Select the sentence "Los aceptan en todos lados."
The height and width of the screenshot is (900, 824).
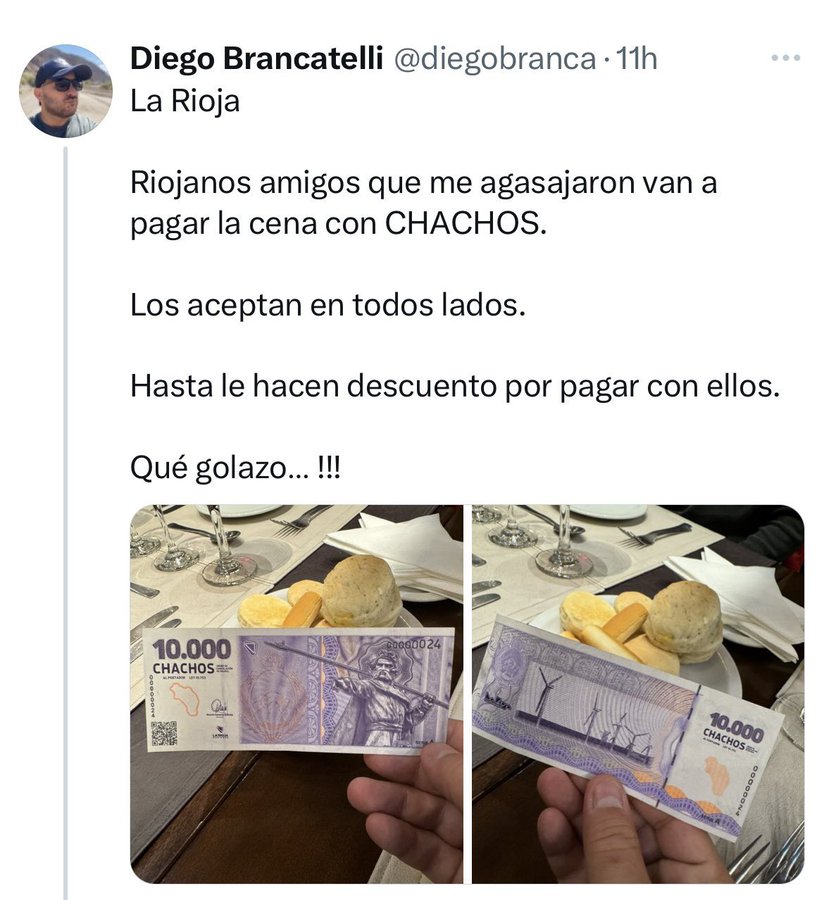point(328,305)
